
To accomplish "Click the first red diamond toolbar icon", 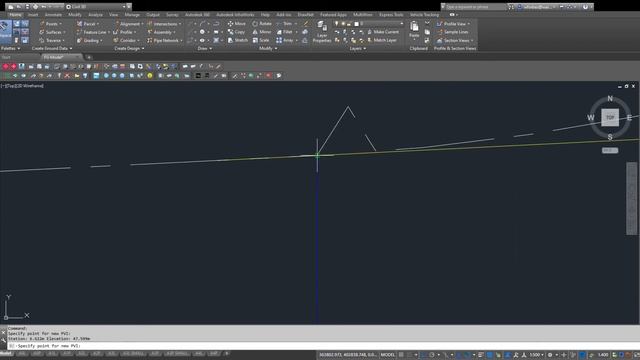I will point(5,66).
